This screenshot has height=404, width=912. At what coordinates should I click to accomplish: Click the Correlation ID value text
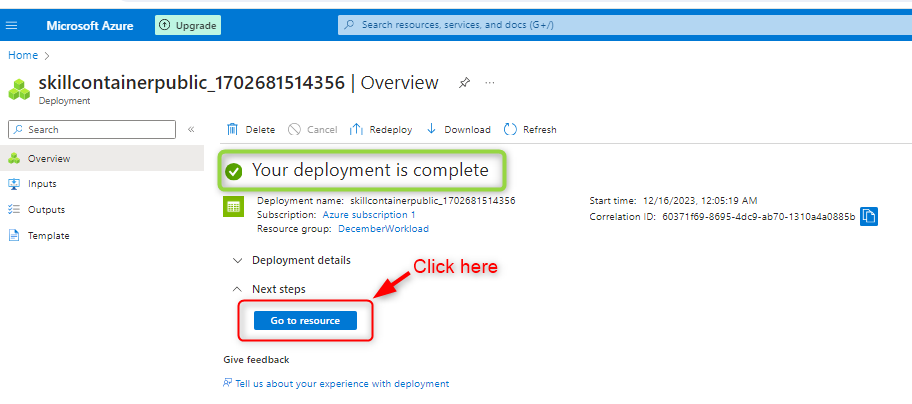click(x=759, y=217)
